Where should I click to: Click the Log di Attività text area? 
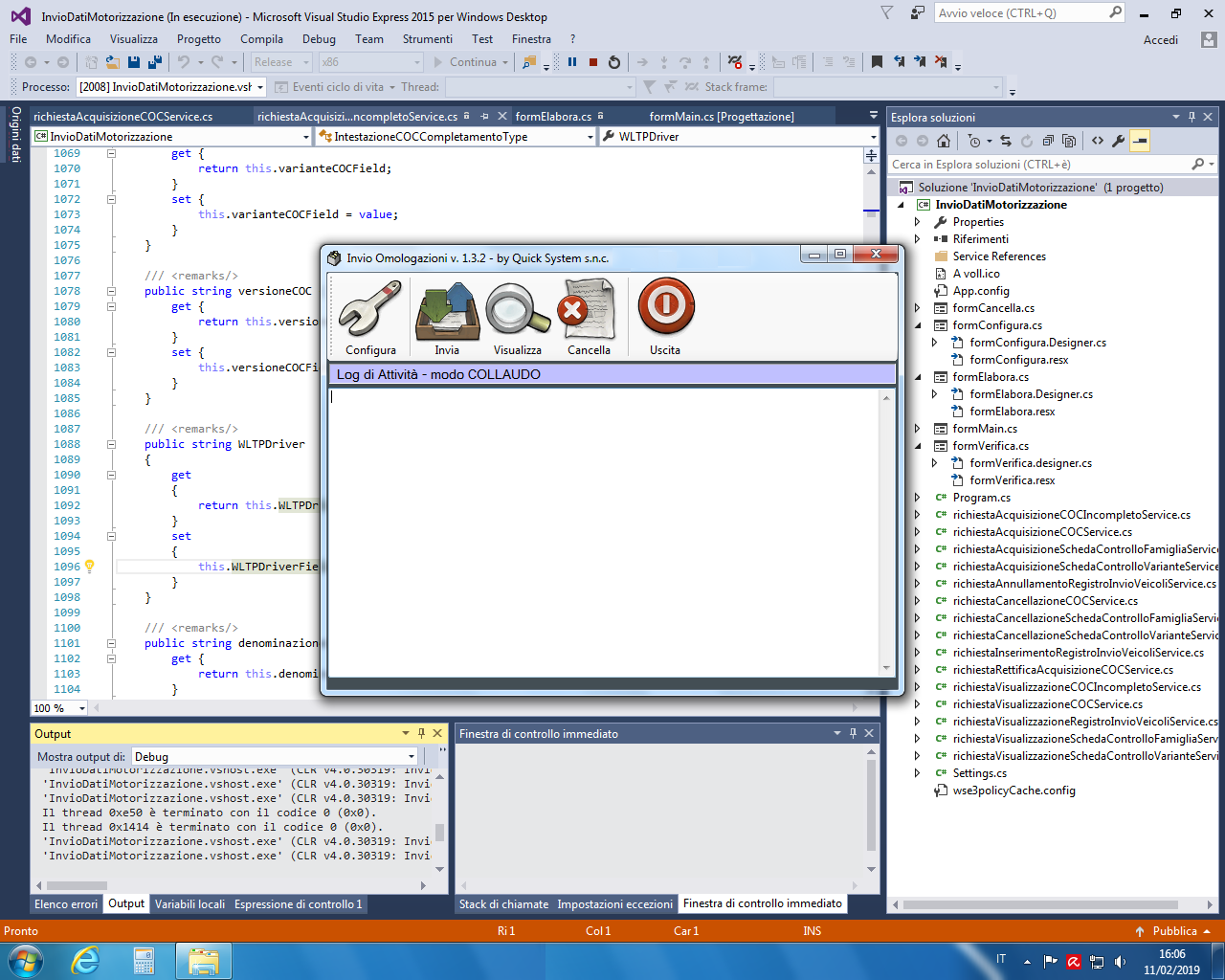point(605,531)
